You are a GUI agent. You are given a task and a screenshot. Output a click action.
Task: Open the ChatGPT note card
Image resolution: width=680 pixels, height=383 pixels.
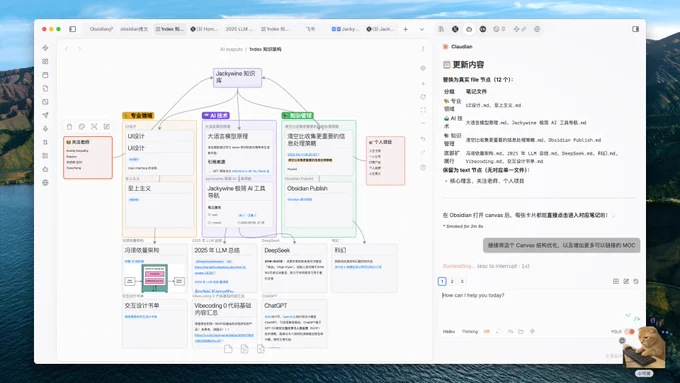[294, 324]
